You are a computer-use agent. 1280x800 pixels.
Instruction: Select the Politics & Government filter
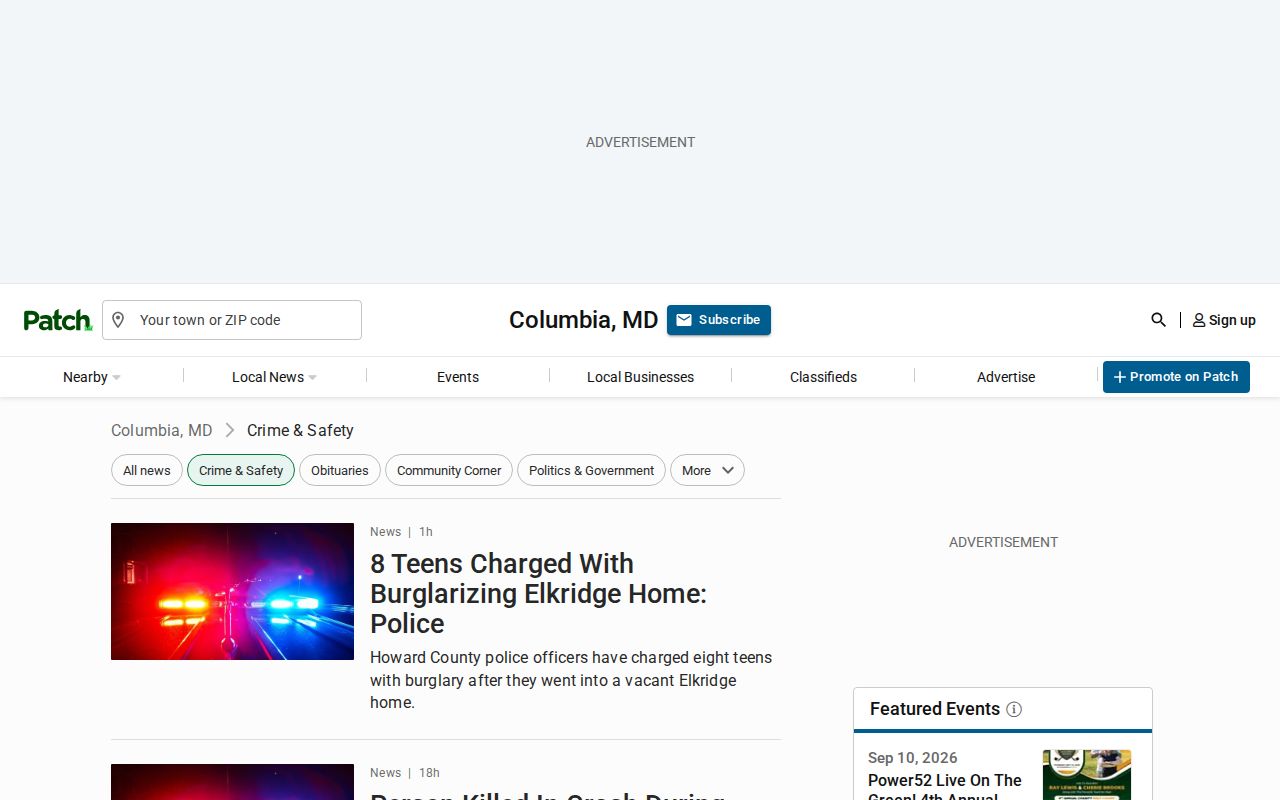(591, 470)
